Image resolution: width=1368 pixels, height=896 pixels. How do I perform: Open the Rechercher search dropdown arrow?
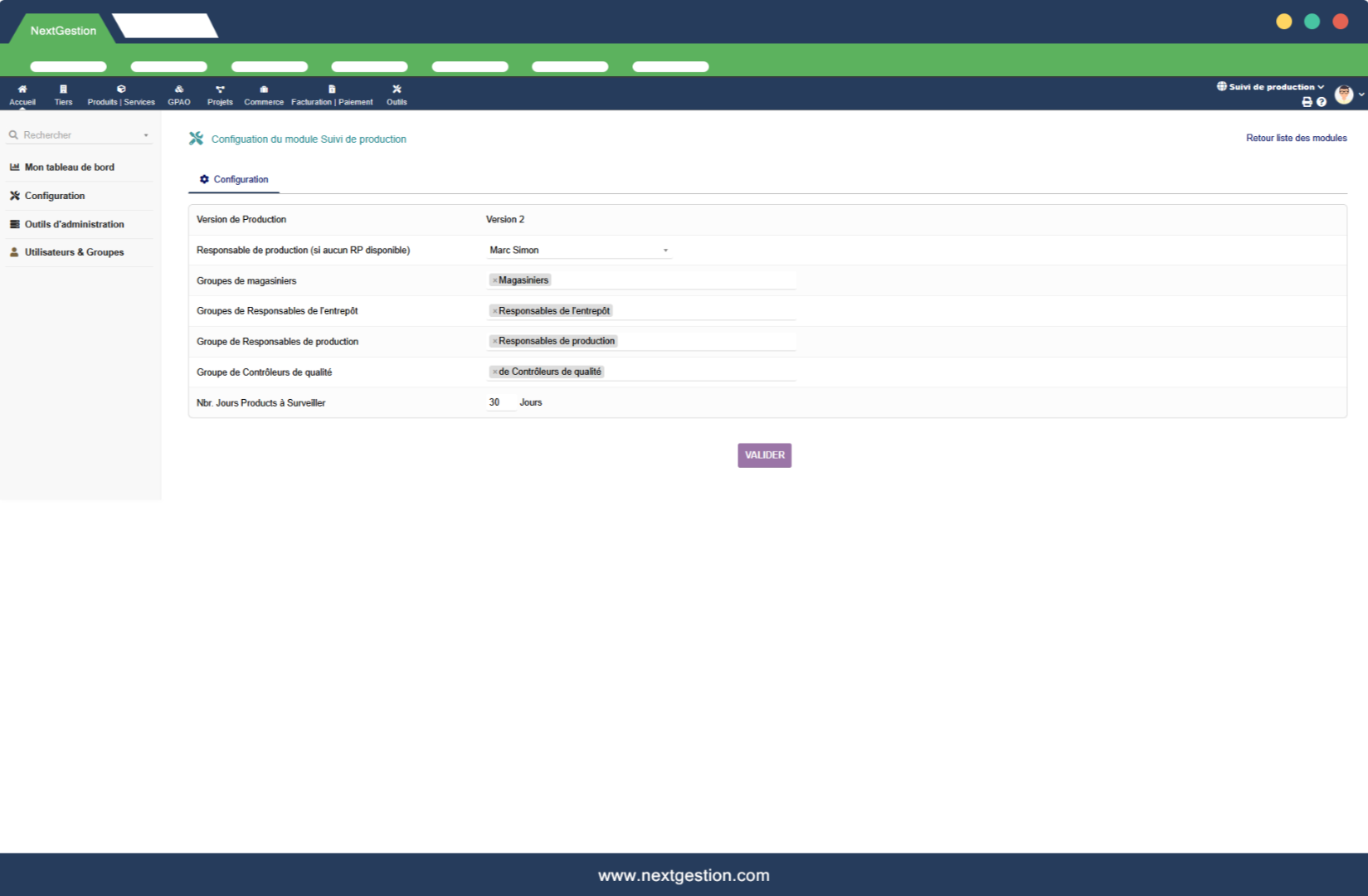pos(146,135)
